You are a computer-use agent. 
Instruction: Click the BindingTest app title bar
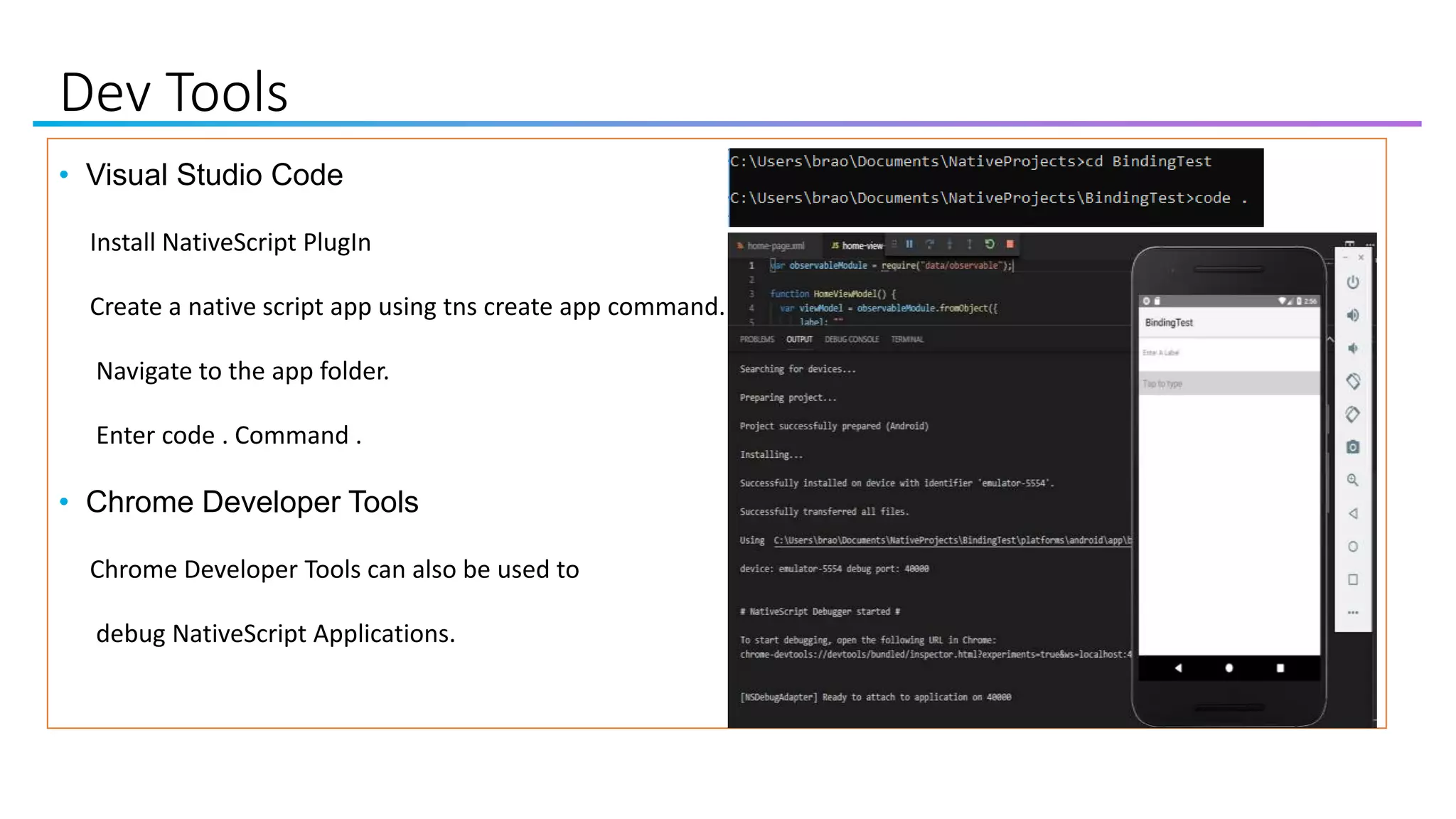[1229, 323]
